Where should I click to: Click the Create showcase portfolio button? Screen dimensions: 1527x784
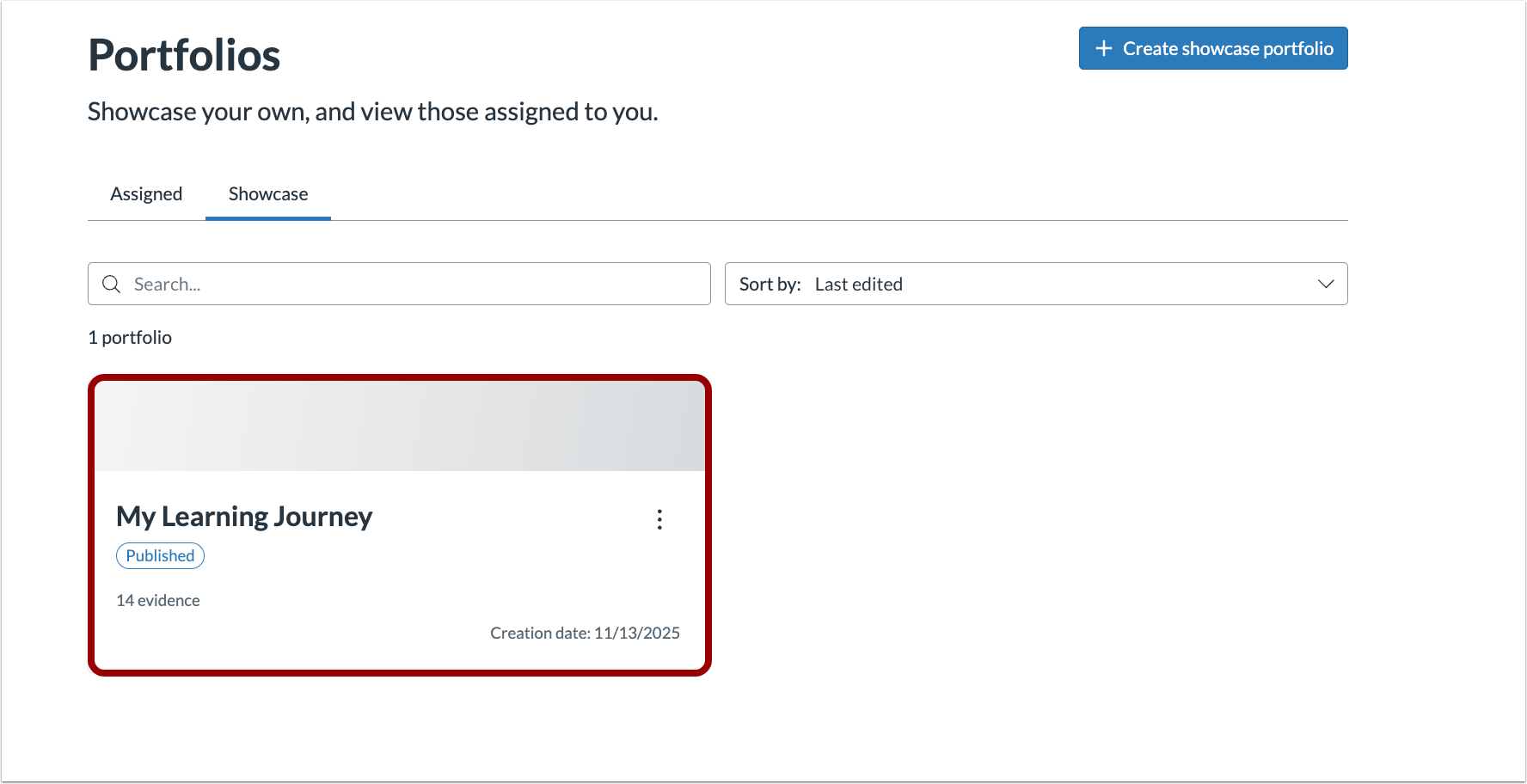pyautogui.click(x=1212, y=48)
